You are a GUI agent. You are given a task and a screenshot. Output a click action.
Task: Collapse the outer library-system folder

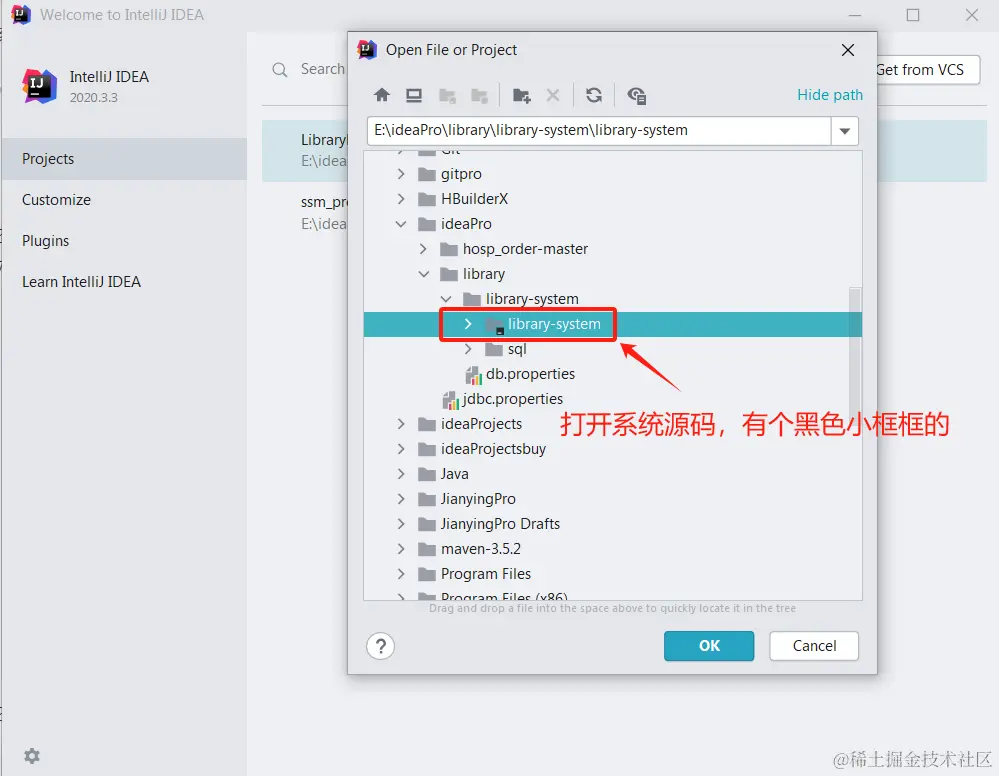[446, 299]
